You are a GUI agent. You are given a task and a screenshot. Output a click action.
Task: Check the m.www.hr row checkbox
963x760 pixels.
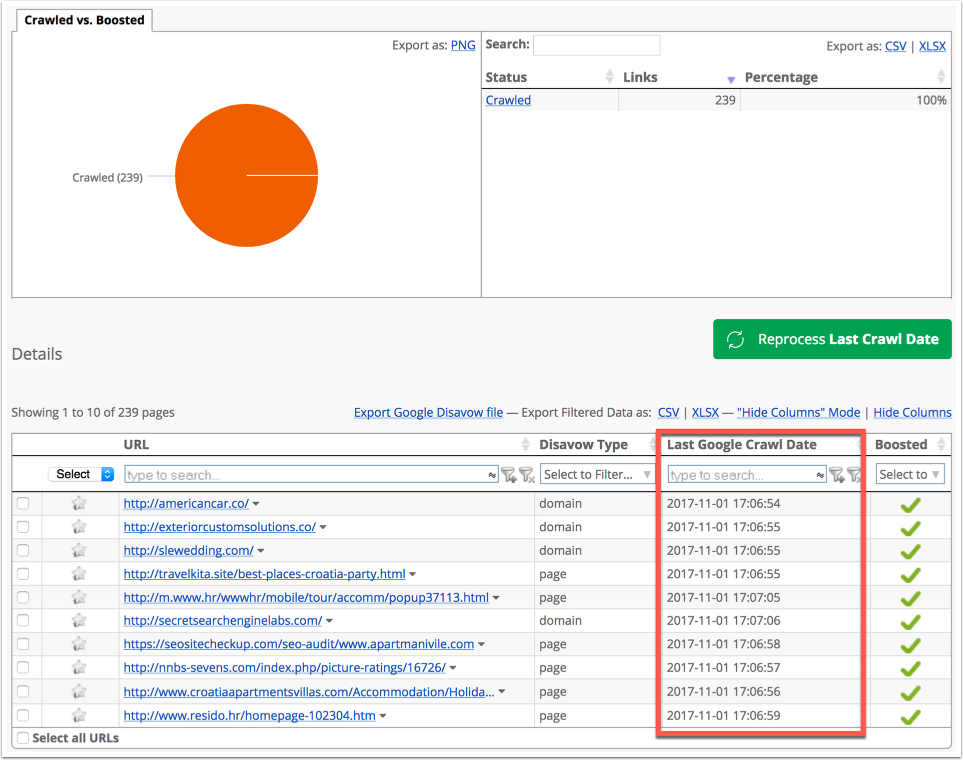point(23,597)
